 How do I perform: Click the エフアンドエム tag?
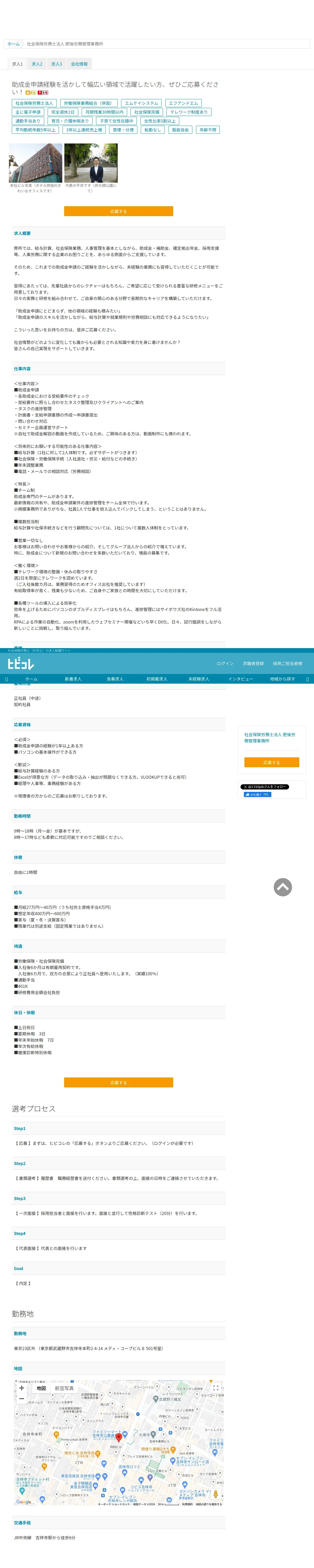pos(183,103)
